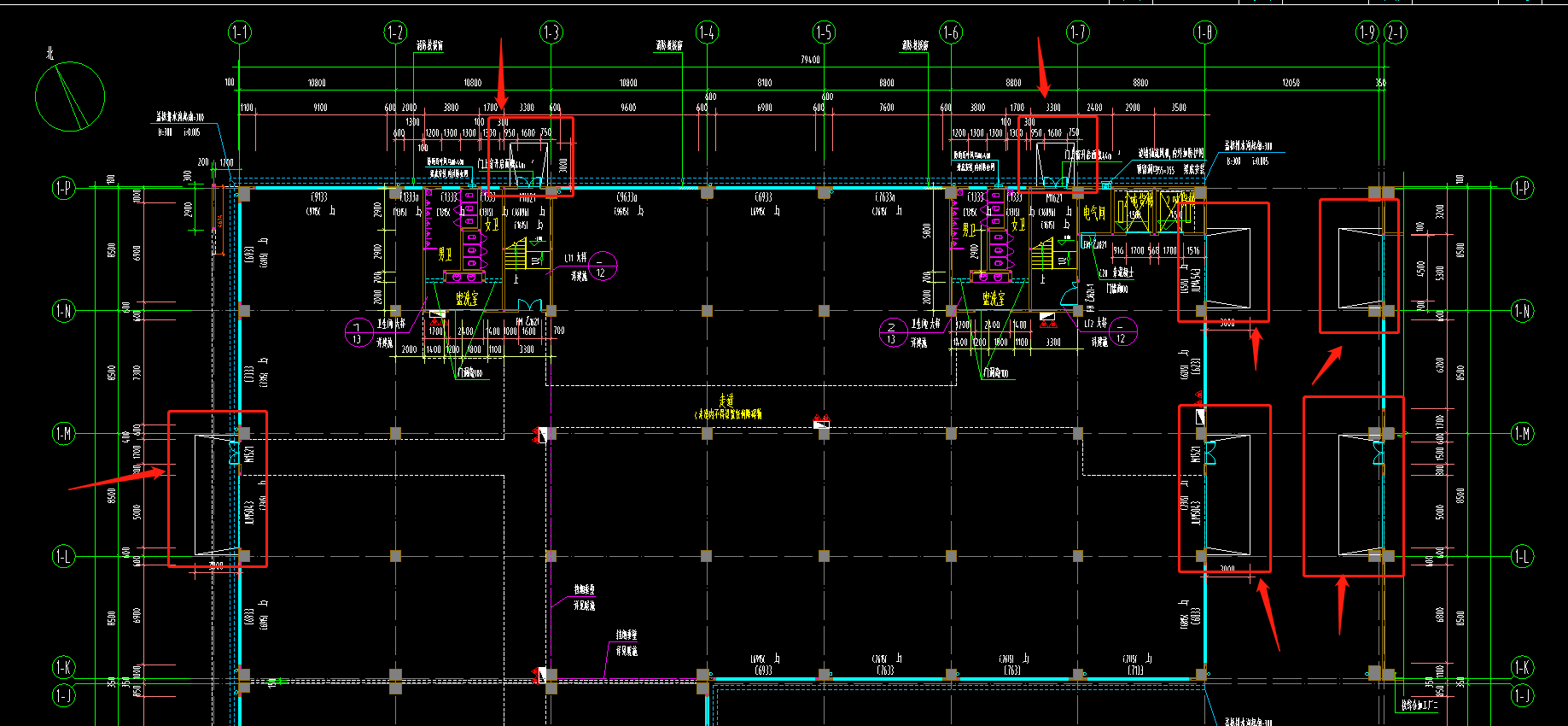The height and width of the screenshot is (726, 1568).
Task: Click the LT1 大样 annotation text
Action: tap(575, 258)
